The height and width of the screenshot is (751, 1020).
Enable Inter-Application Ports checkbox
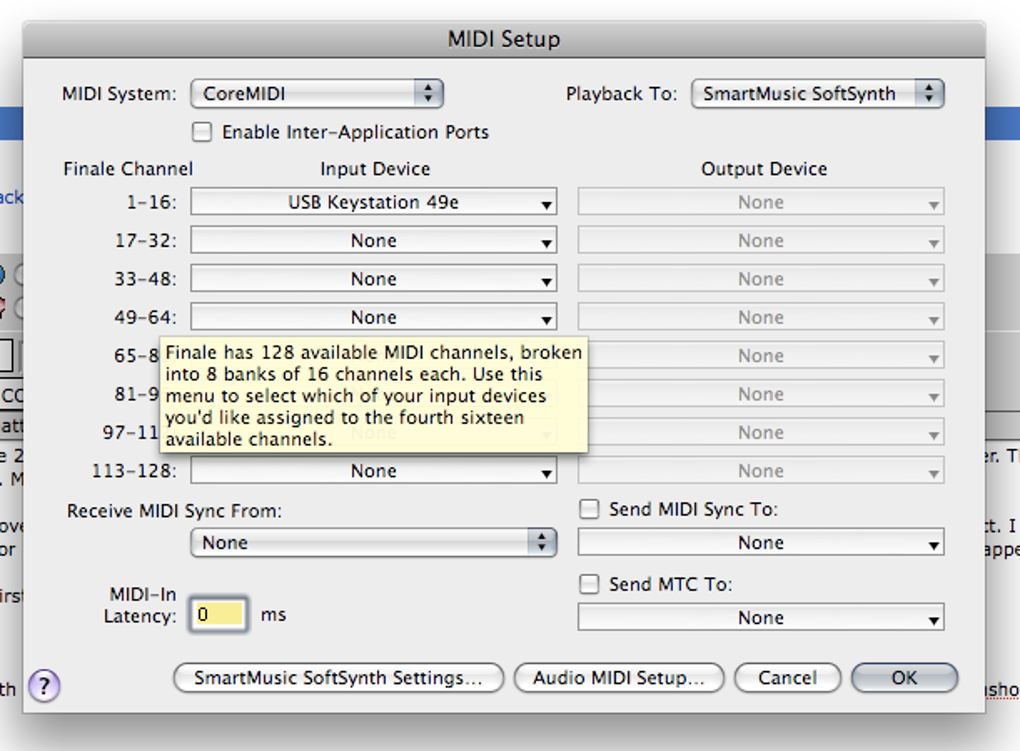(x=203, y=132)
